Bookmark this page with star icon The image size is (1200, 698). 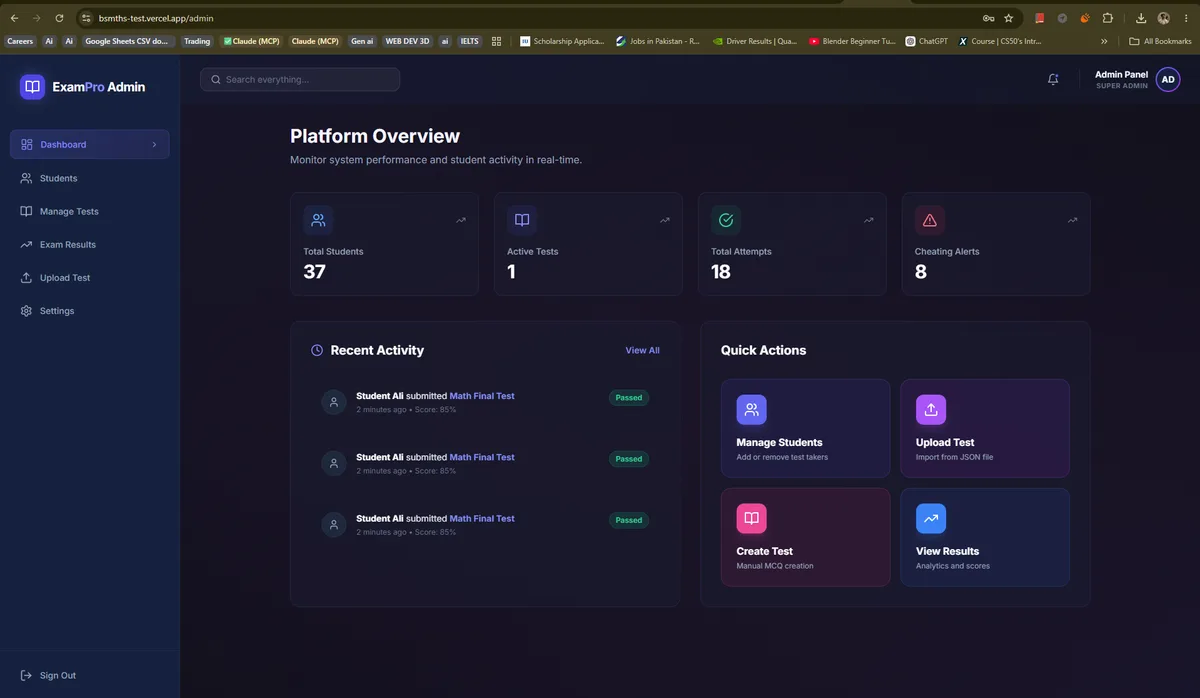[x=1008, y=18]
